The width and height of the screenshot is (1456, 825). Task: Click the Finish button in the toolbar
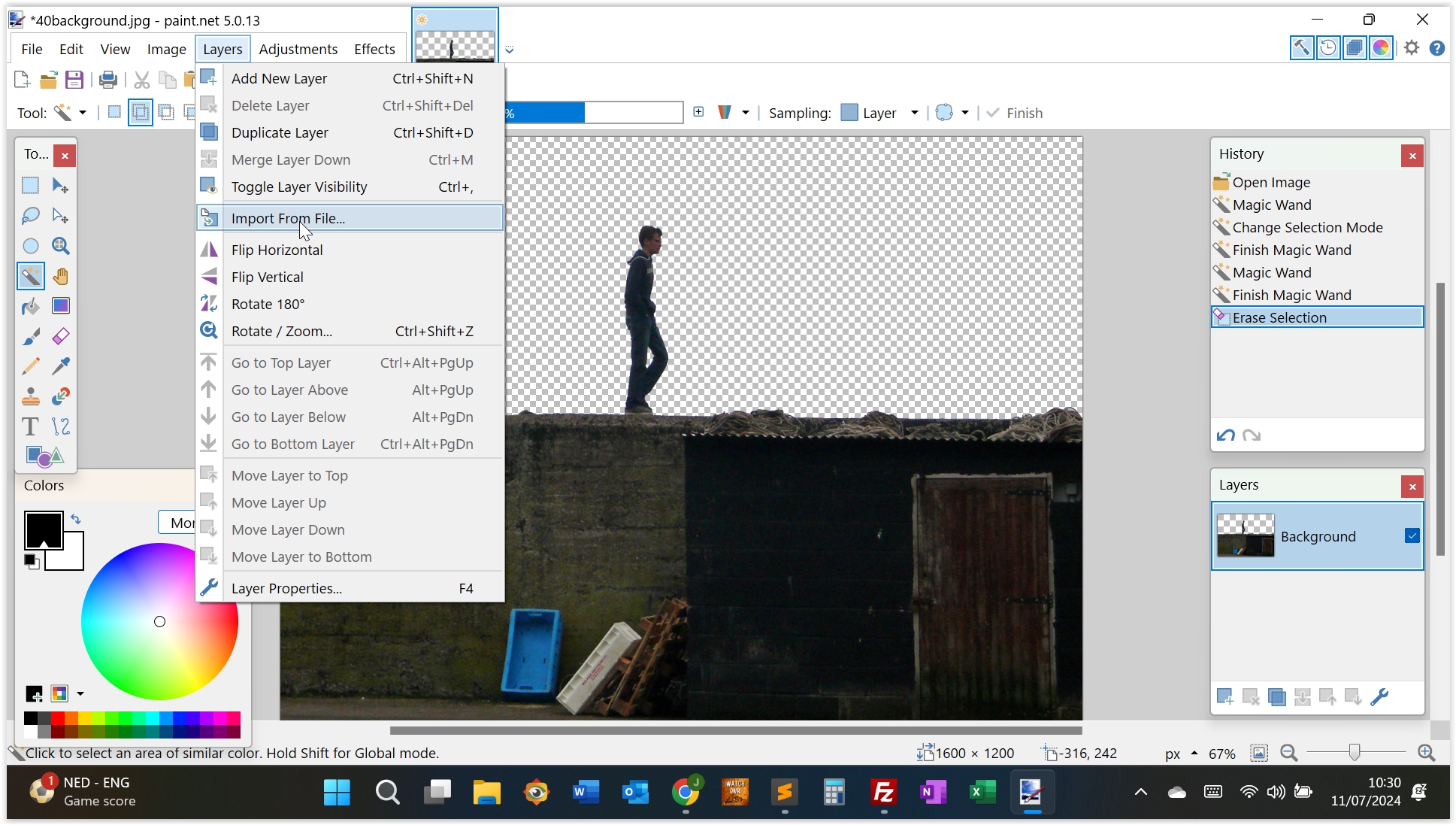[1015, 113]
